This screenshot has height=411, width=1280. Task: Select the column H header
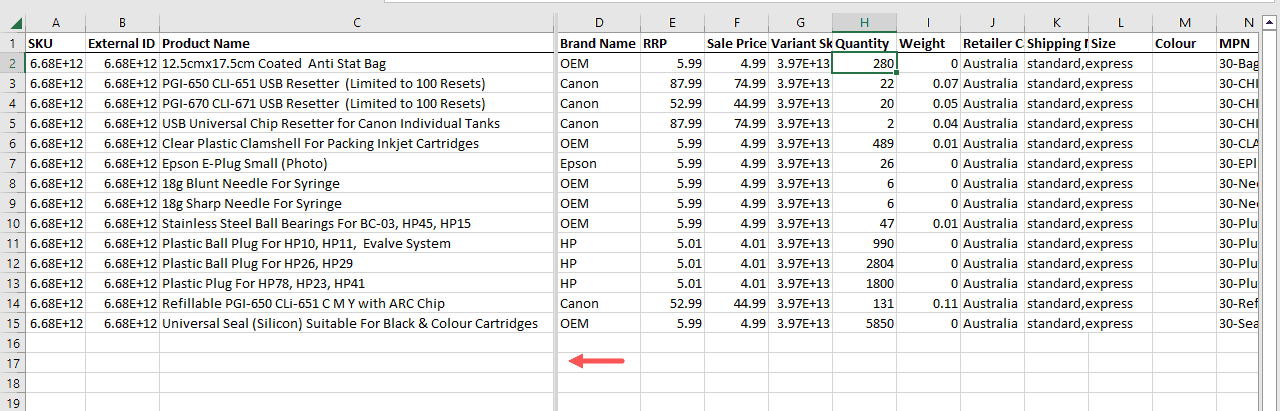coord(864,23)
